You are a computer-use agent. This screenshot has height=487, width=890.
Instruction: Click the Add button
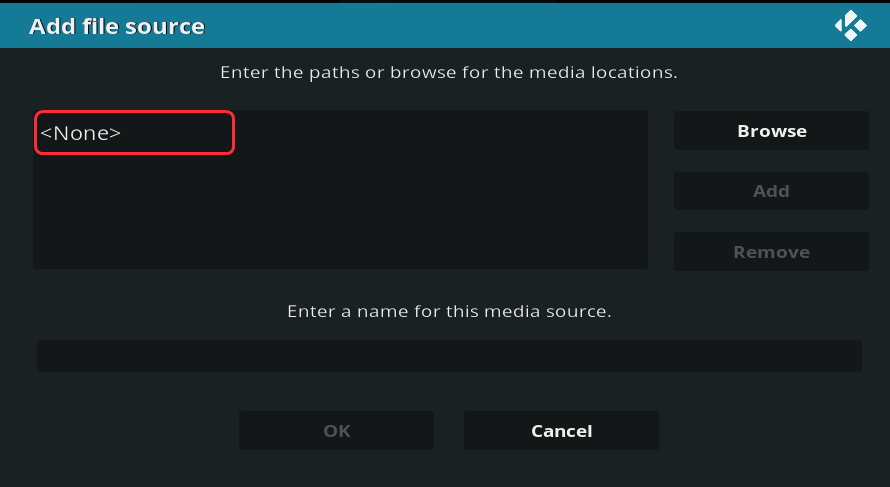(771, 191)
